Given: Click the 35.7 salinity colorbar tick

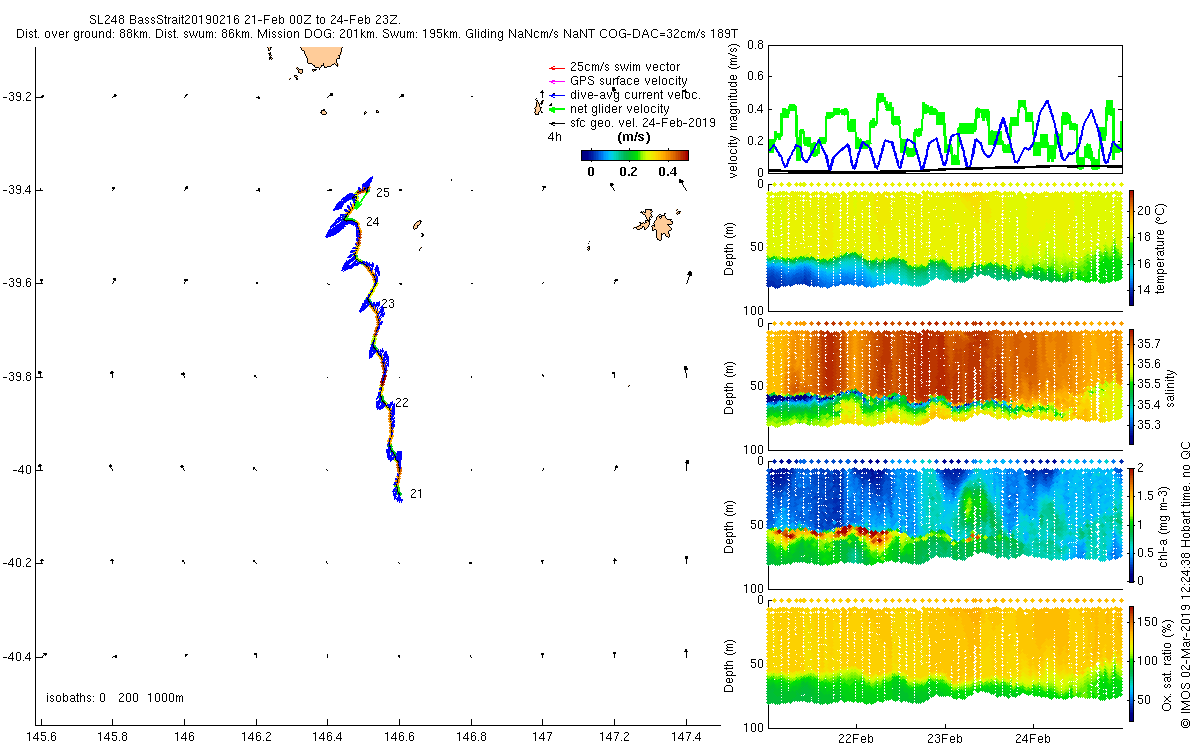Looking at the screenshot, I should pyautogui.click(x=1150, y=343).
